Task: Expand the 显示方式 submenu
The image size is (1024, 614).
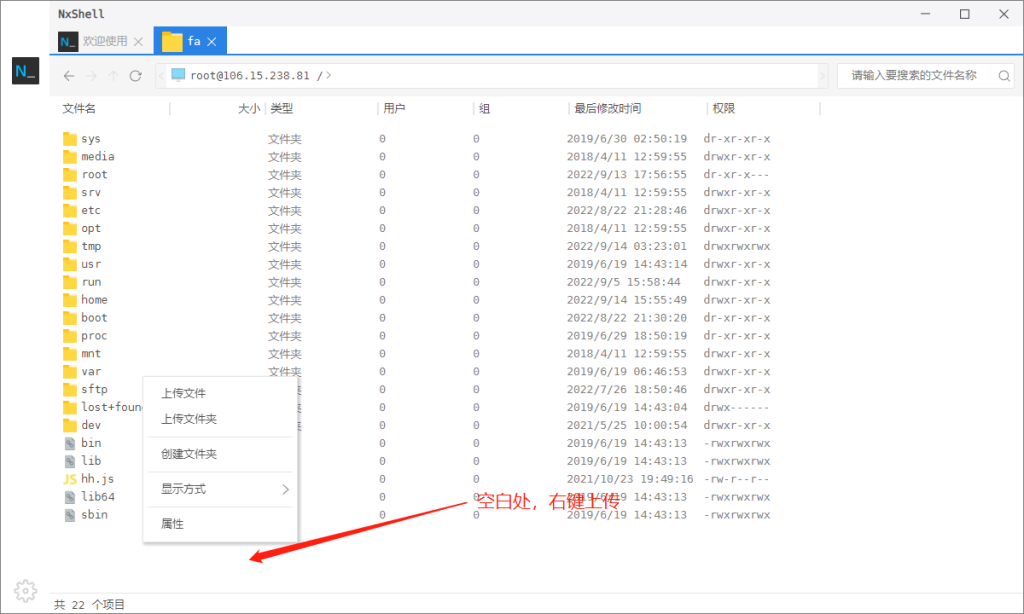Action: (220, 489)
